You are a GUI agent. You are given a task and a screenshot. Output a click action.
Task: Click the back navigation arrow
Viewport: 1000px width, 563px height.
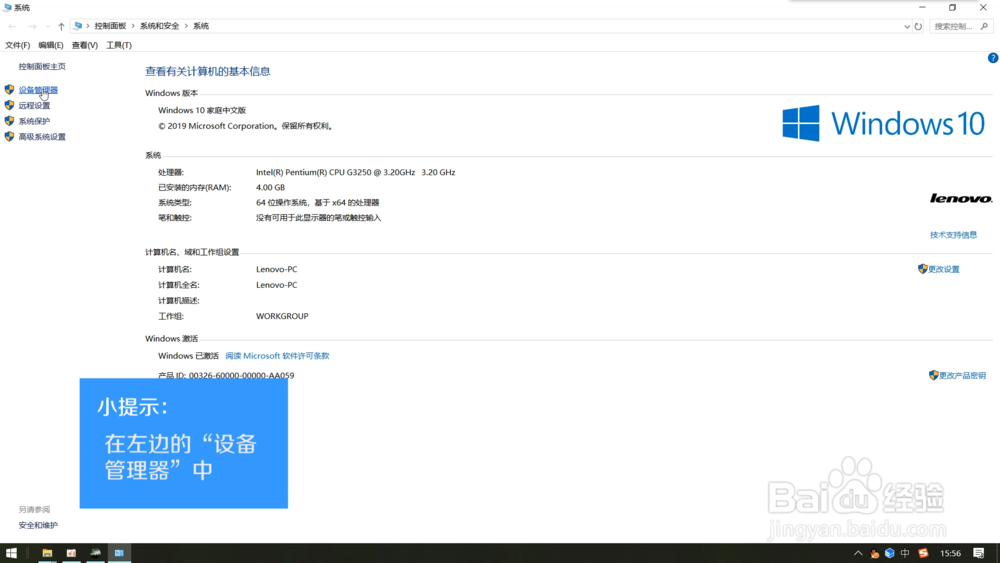coord(12,26)
